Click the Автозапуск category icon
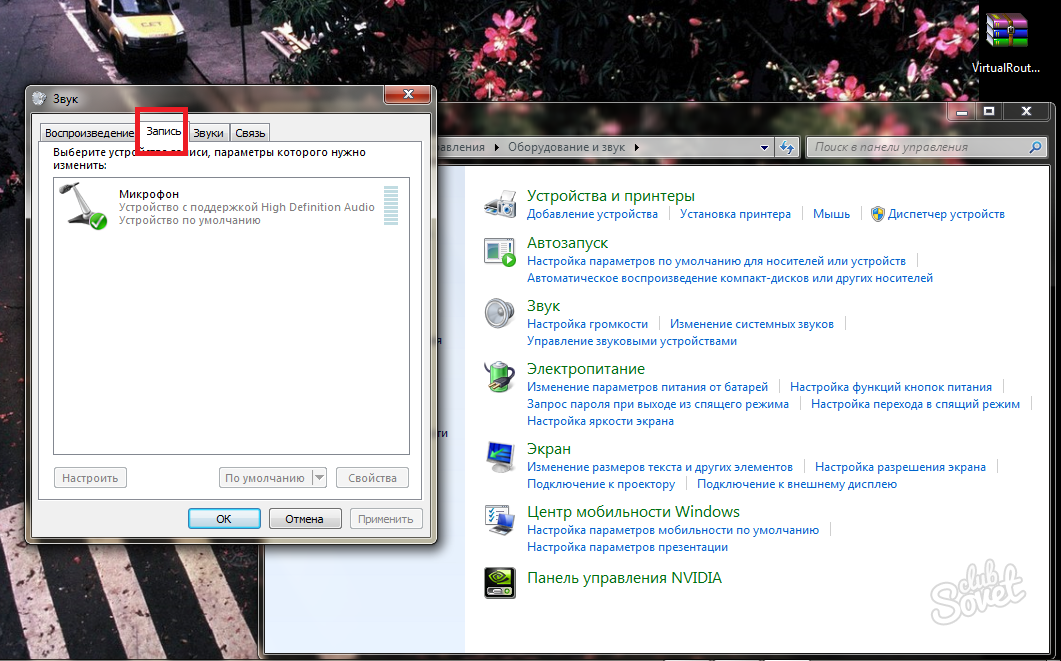The height and width of the screenshot is (661, 1061). coord(500,251)
